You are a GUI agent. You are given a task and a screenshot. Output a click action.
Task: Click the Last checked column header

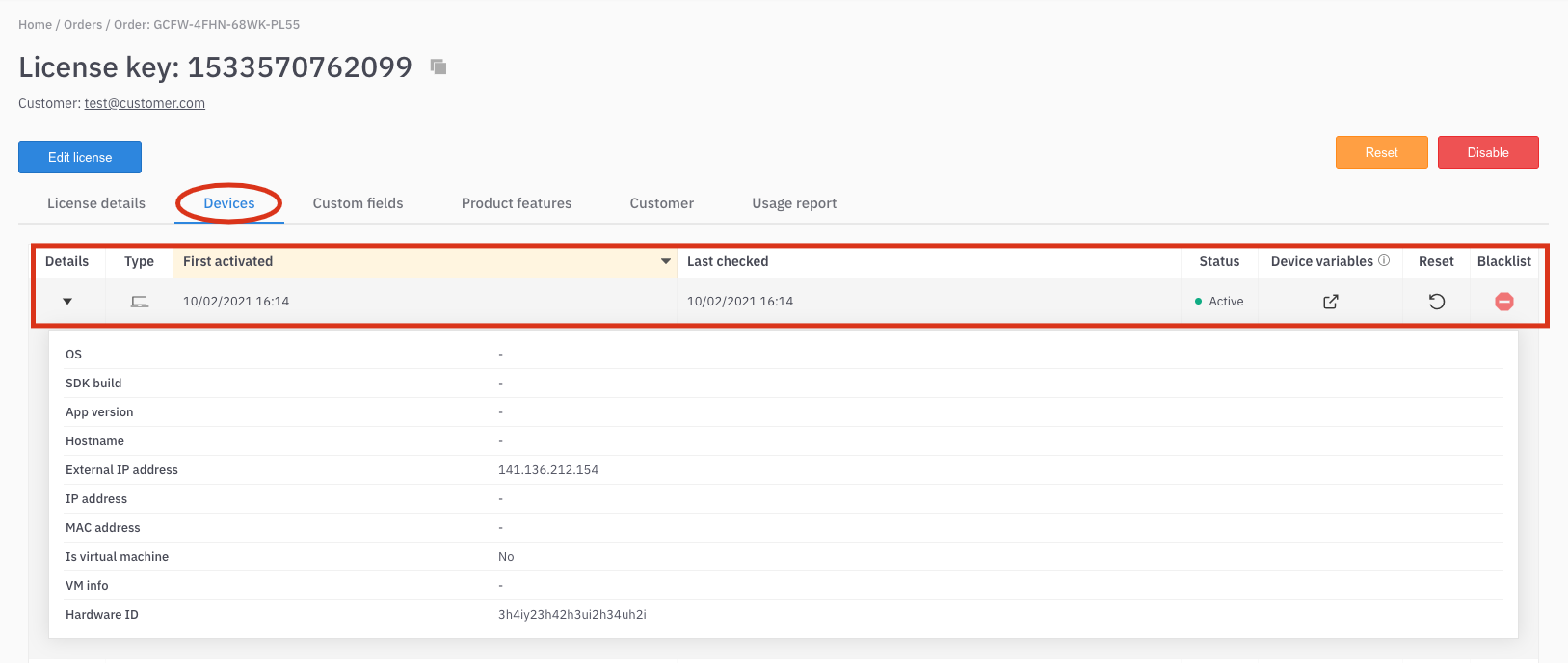point(728,261)
